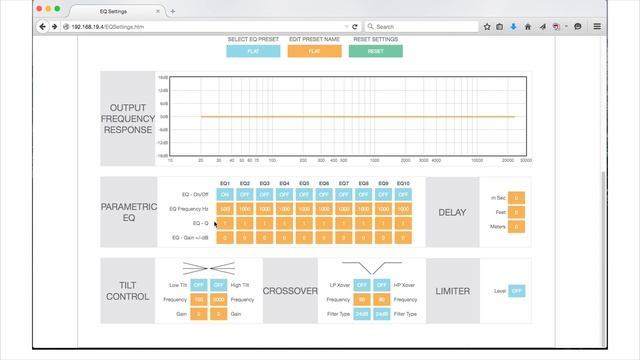Viewport: 640px width, 360px height.
Task: Edit the EQ2 frequency field
Action: pos(244,209)
